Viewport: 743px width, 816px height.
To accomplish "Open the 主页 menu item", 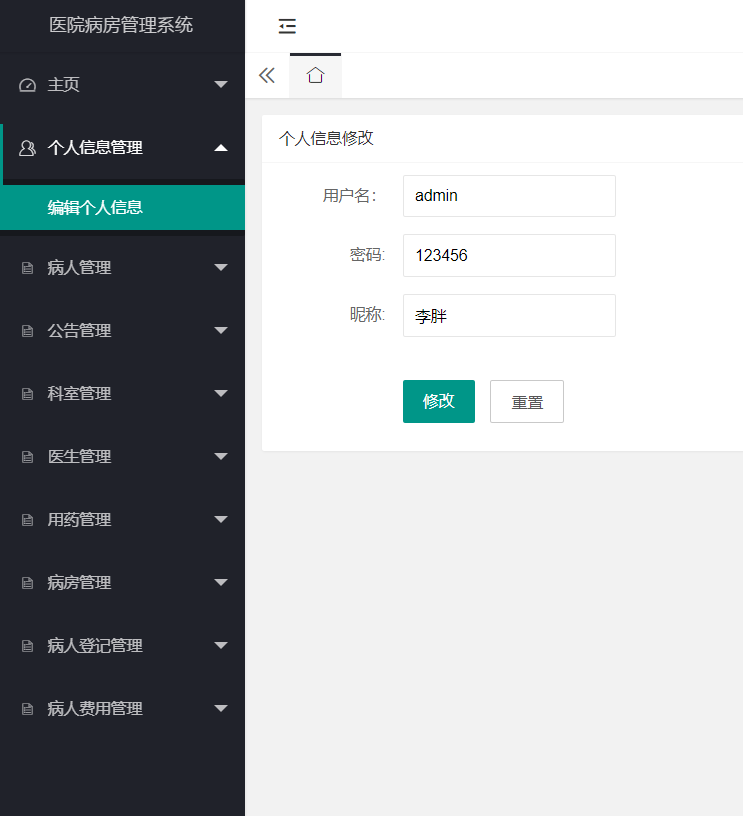I will [122, 84].
